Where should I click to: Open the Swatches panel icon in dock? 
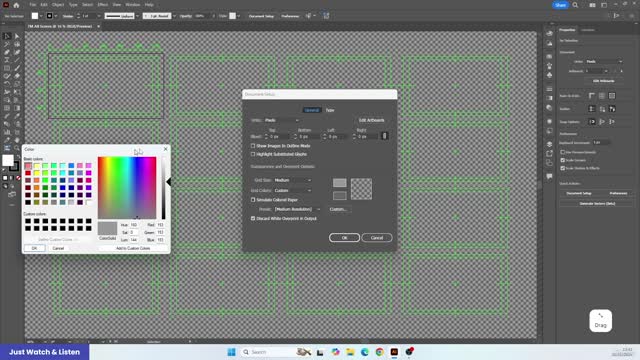(549, 56)
